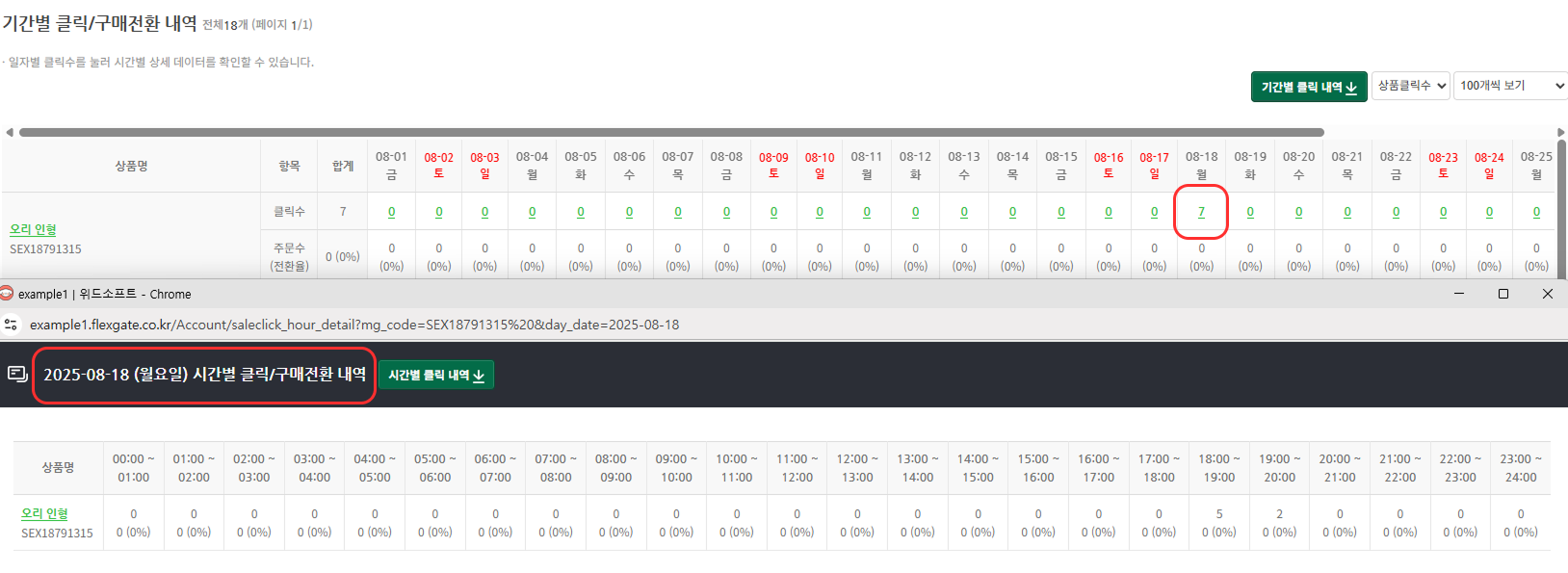The image size is (1568, 573).
Task: Click the total click count 7 in 합계 column
Action: tap(343, 212)
